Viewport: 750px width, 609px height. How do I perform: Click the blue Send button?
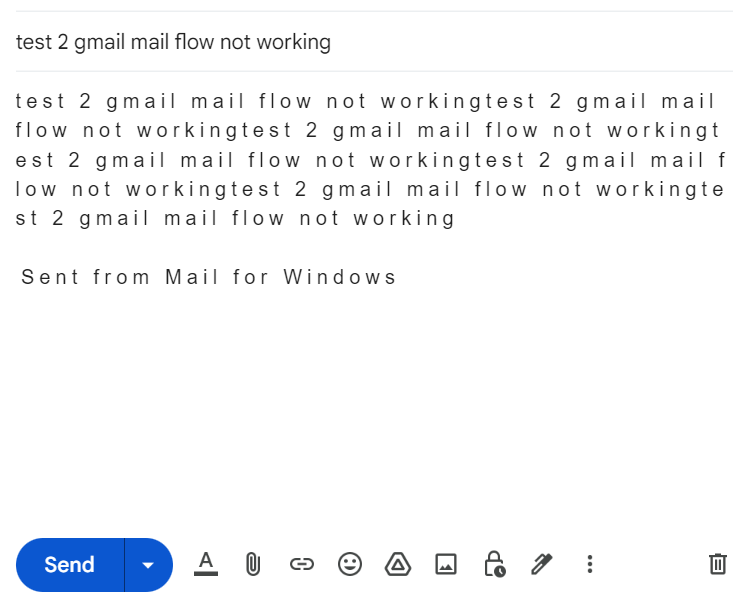(x=70, y=565)
